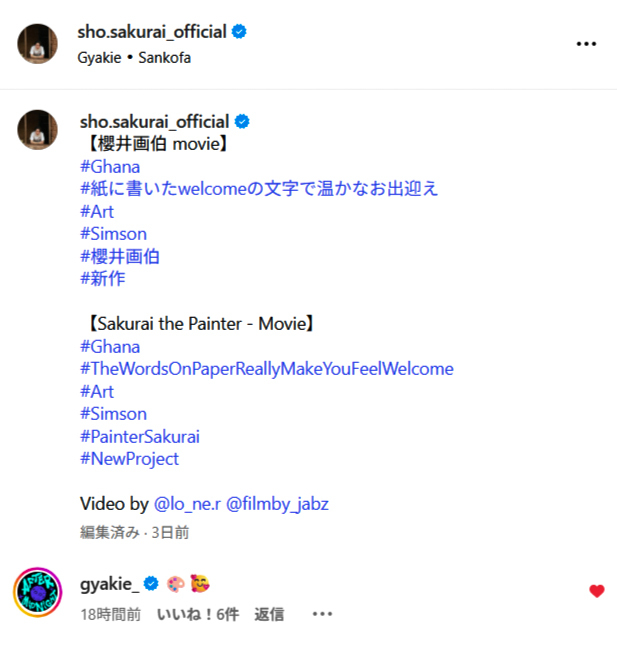Viewport: 617px width, 648px height.
Task: Visit the @filmby_jabz profile mention
Action: (277, 504)
